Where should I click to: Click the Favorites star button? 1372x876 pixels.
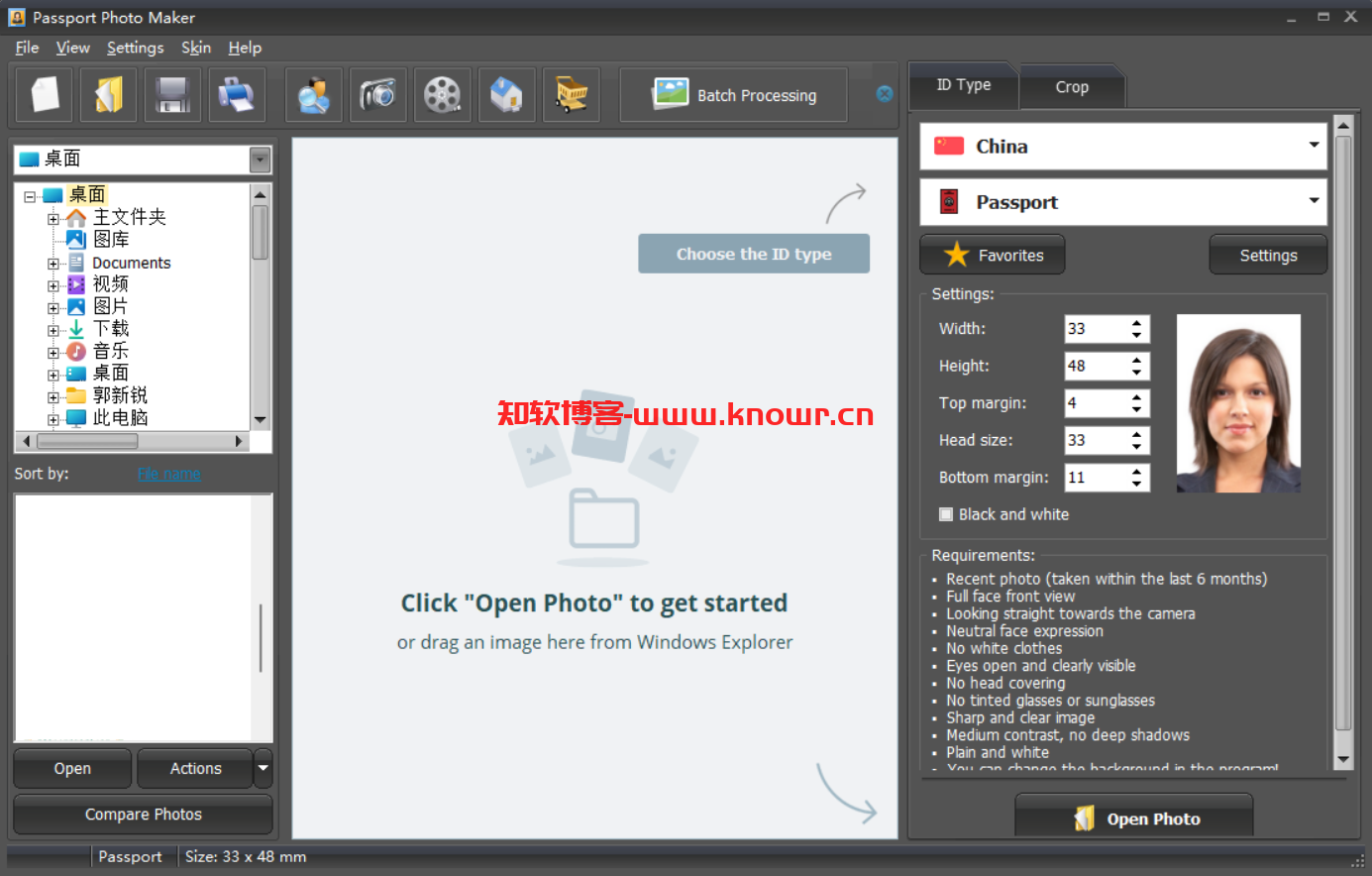[993, 255]
